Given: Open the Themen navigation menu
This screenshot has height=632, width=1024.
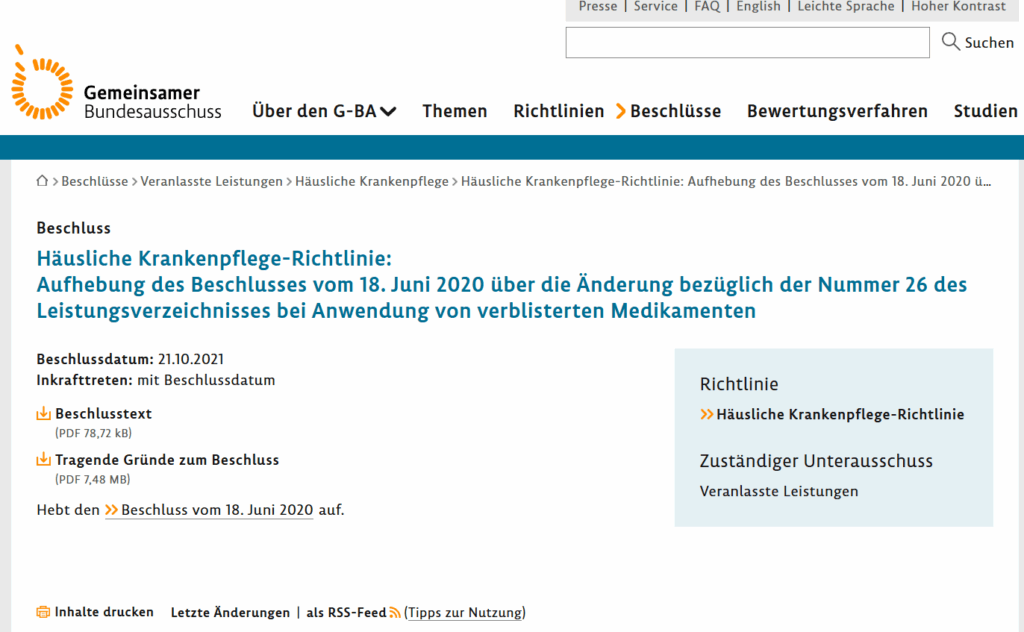Looking at the screenshot, I should 454,111.
